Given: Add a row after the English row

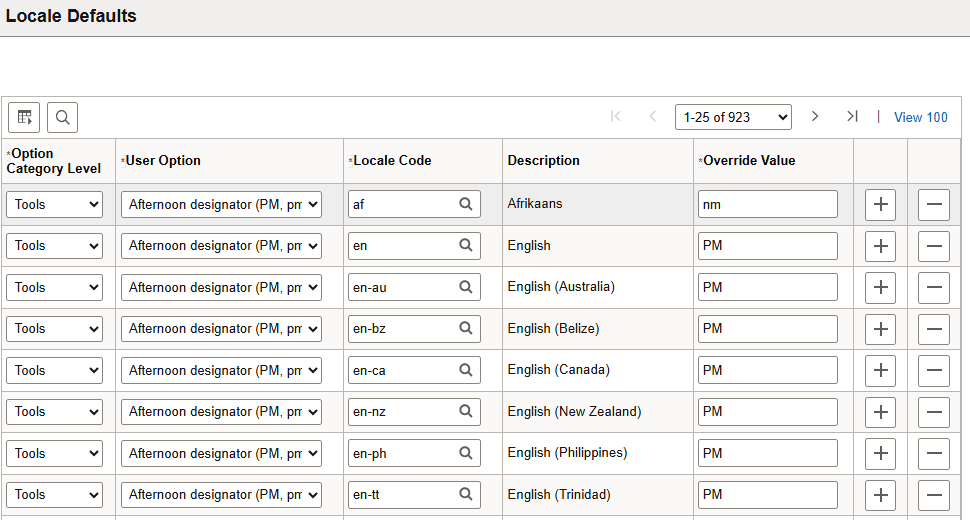Looking at the screenshot, I should pyautogui.click(x=880, y=245).
